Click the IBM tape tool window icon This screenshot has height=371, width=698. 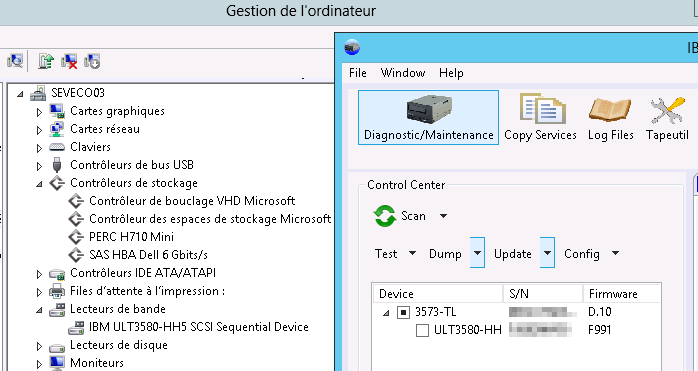click(352, 47)
